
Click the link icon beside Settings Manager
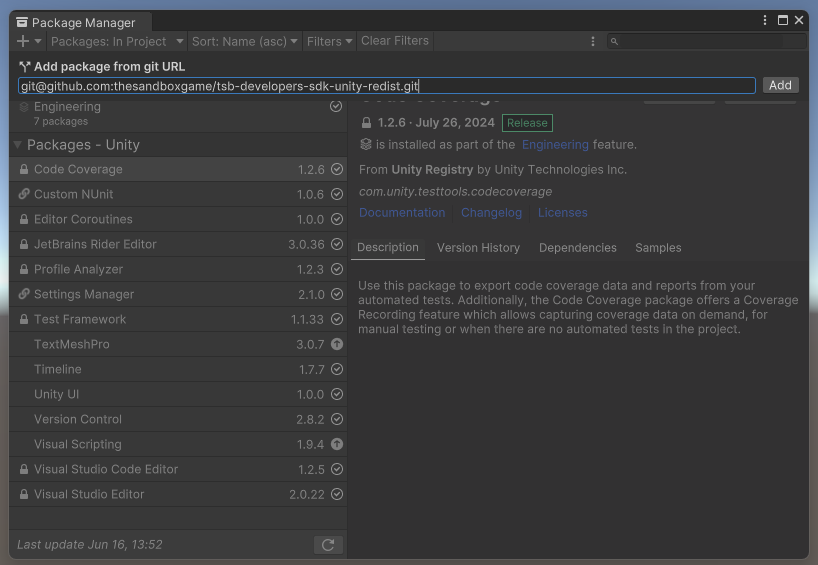(x=23, y=294)
